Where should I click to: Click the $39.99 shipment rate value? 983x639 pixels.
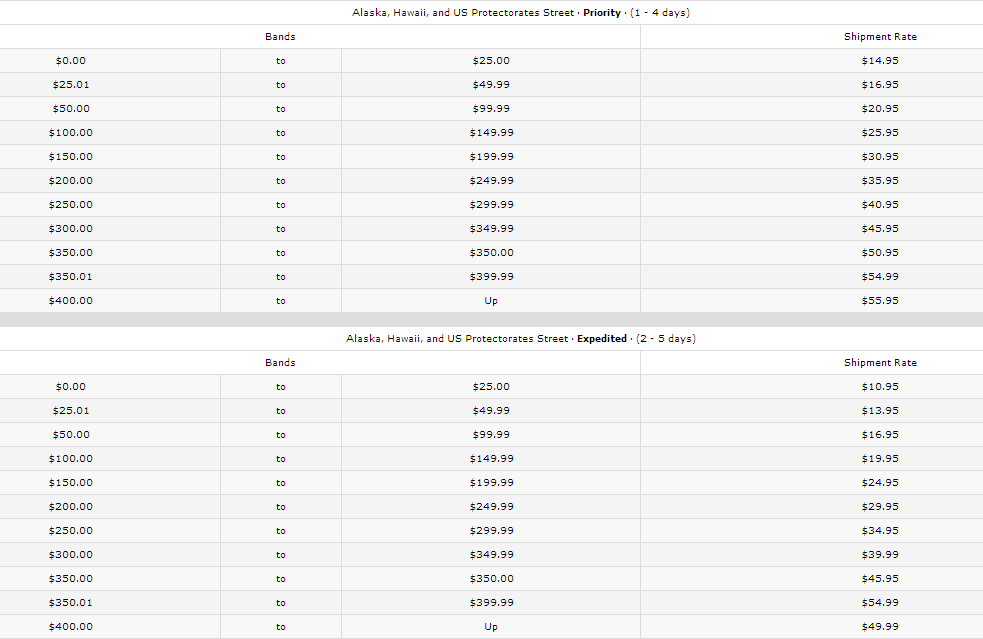coord(879,555)
